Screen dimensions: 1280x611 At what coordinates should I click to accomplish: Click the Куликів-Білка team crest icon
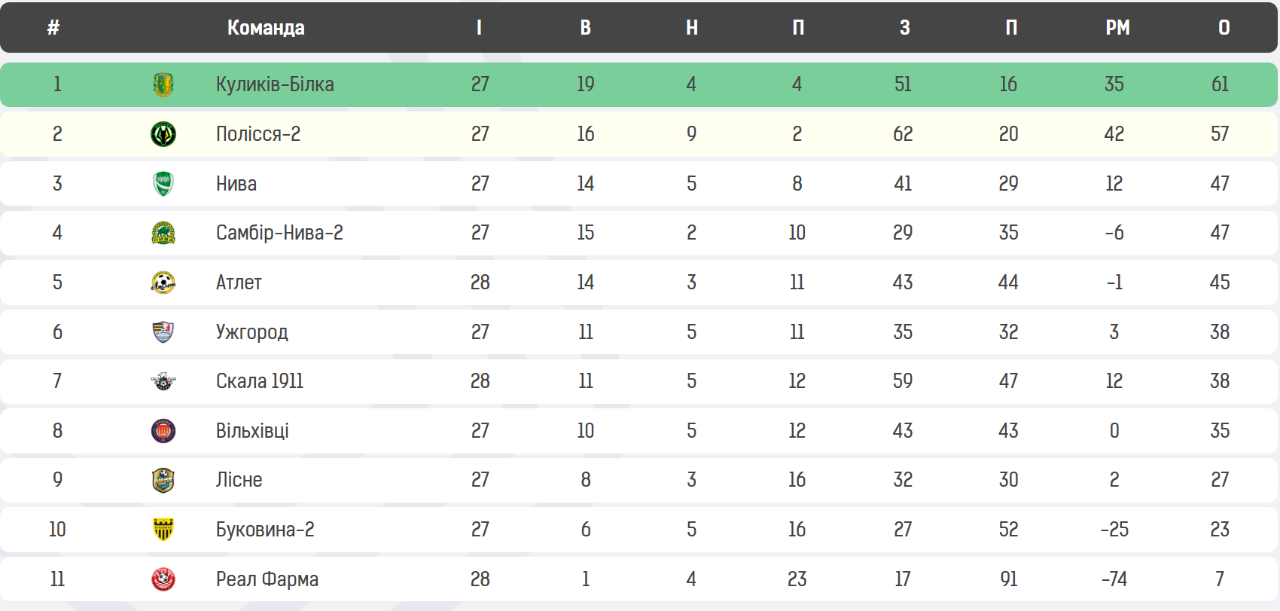[163, 85]
